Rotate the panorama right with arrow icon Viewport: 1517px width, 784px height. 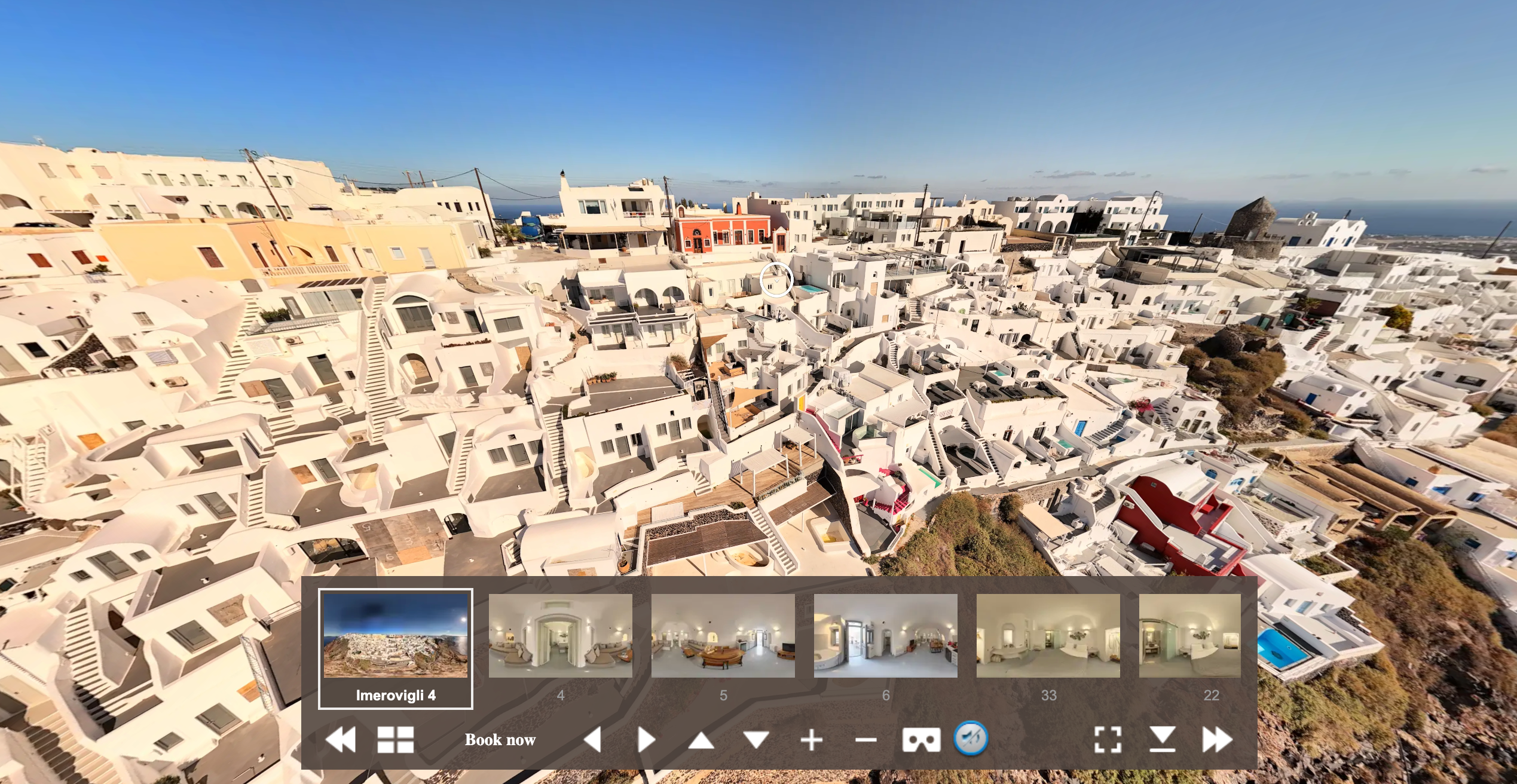click(646, 739)
